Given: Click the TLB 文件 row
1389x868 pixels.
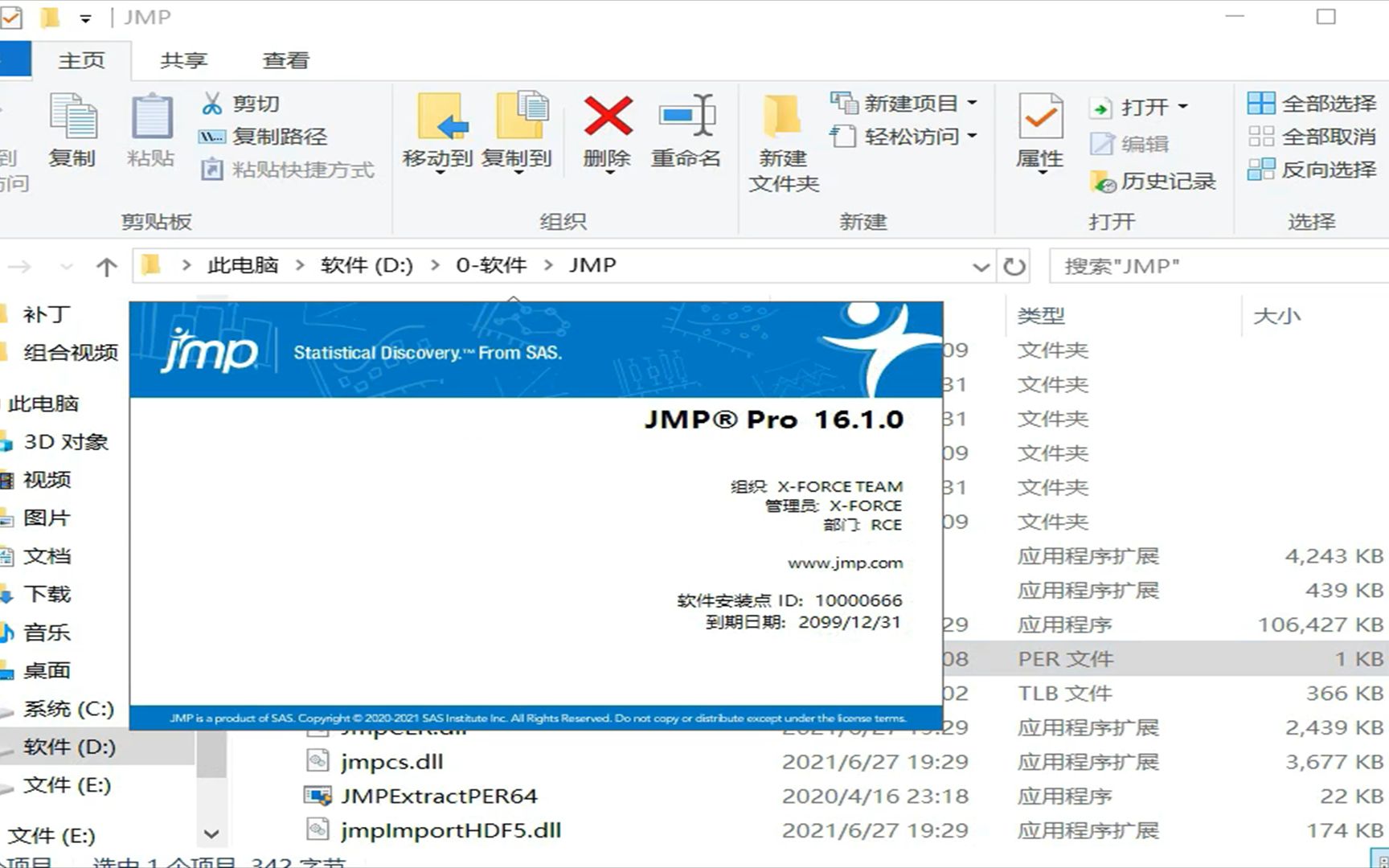Looking at the screenshot, I should tap(1166, 693).
